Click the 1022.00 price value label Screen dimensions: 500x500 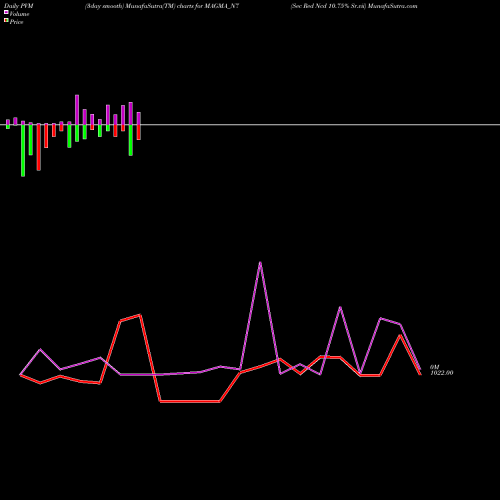coord(442,373)
